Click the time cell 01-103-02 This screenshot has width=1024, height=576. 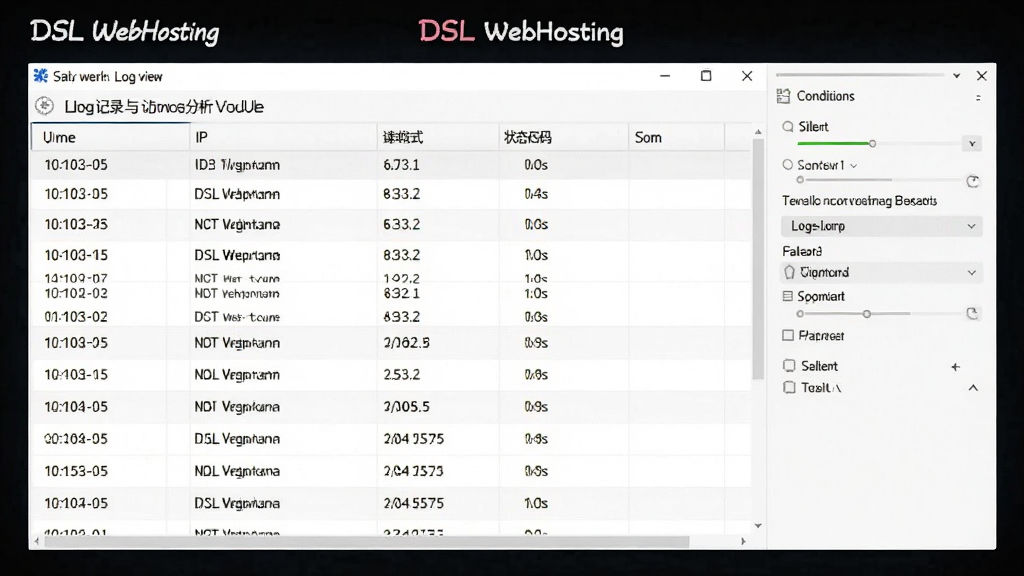pyautogui.click(x=76, y=317)
